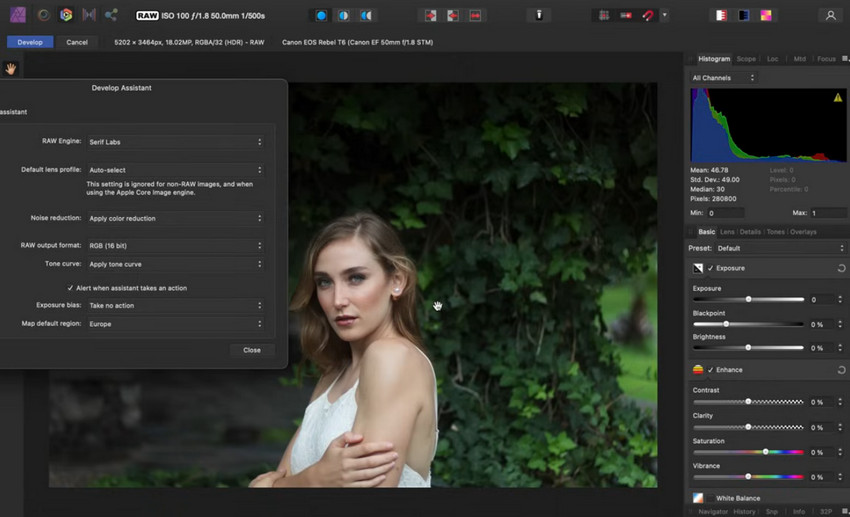Reset the Exposure section

tap(841, 268)
